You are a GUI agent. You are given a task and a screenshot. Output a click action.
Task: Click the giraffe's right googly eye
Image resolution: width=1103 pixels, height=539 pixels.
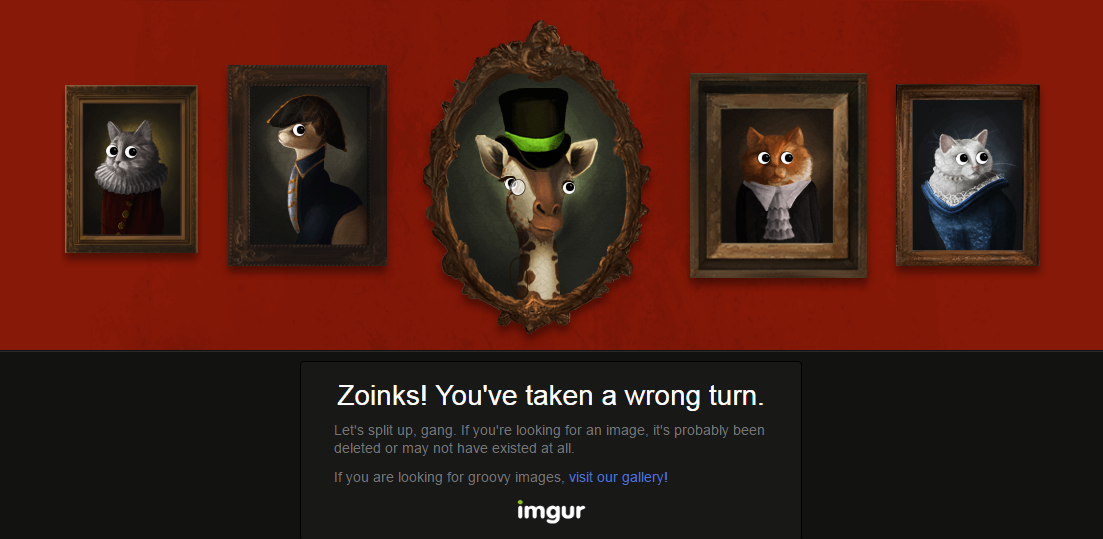click(x=569, y=187)
